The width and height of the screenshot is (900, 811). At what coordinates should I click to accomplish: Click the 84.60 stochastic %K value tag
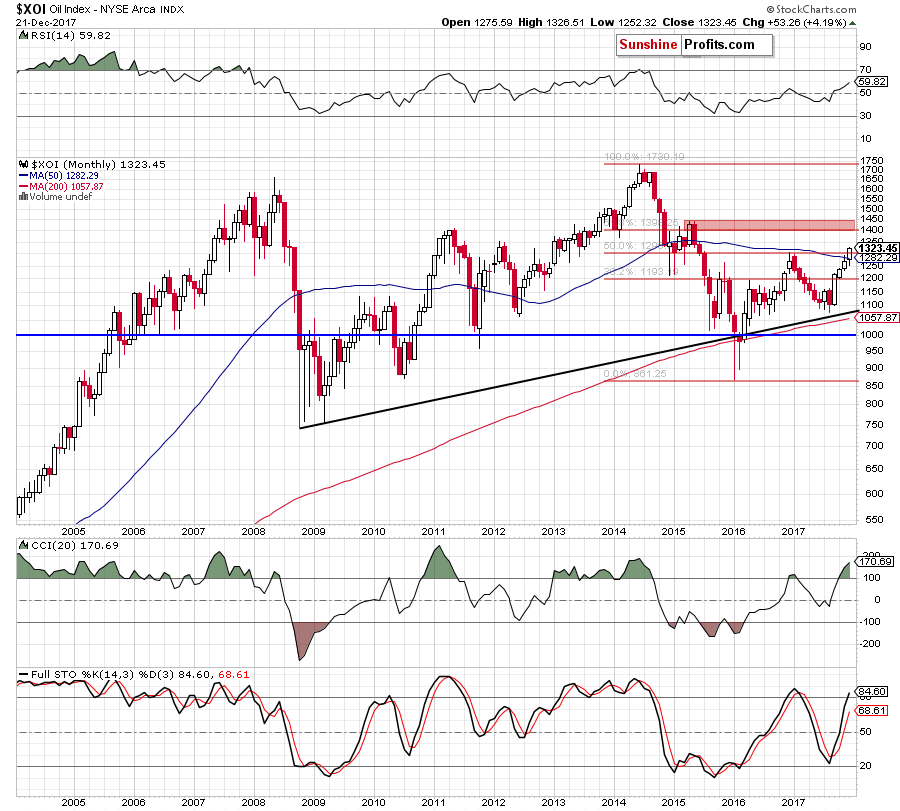tap(872, 692)
